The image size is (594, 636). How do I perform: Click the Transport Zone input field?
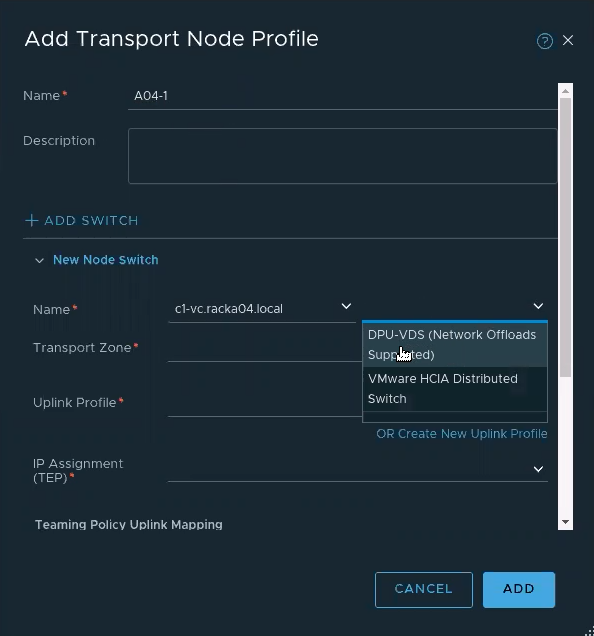coord(265,349)
